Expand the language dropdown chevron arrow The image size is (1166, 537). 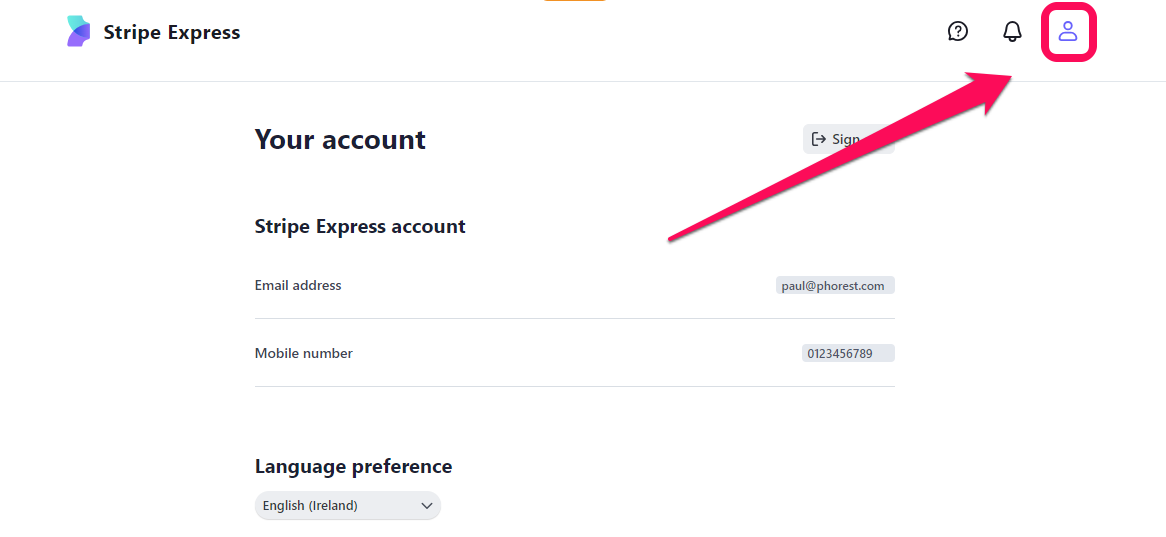pos(427,506)
